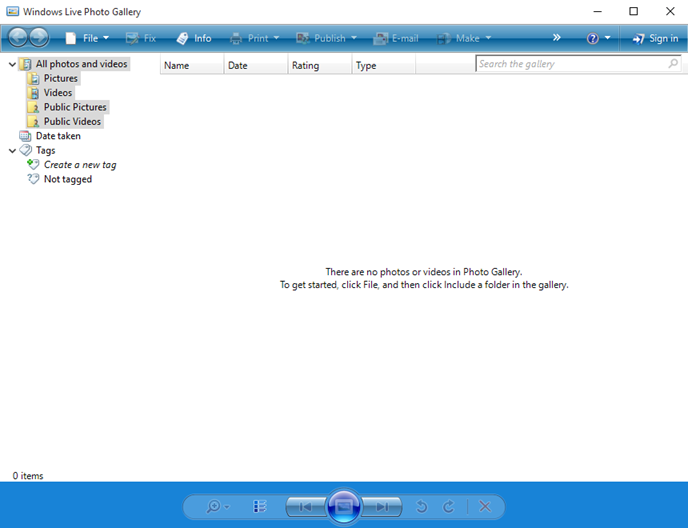Click the Previous playback button
Viewport: 688px width, 528px height.
(306, 507)
